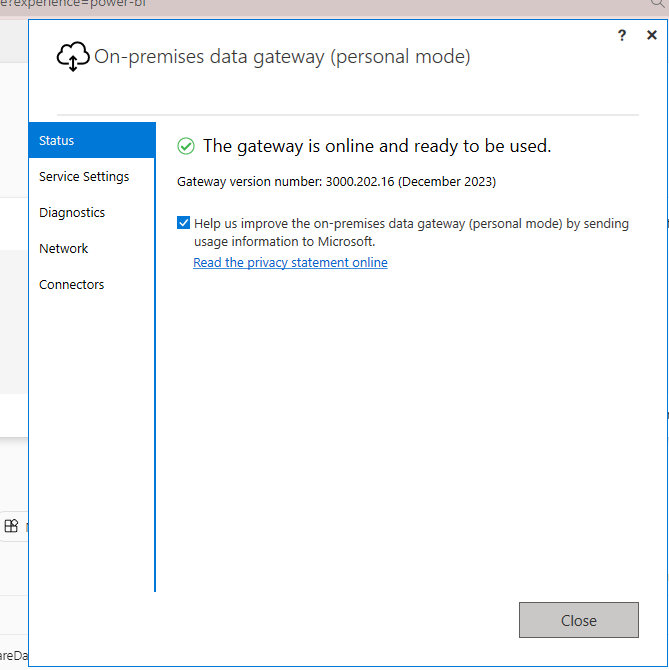Dismiss the dialog with the X icon
Image resolution: width=669 pixels, height=670 pixels.
point(651,35)
